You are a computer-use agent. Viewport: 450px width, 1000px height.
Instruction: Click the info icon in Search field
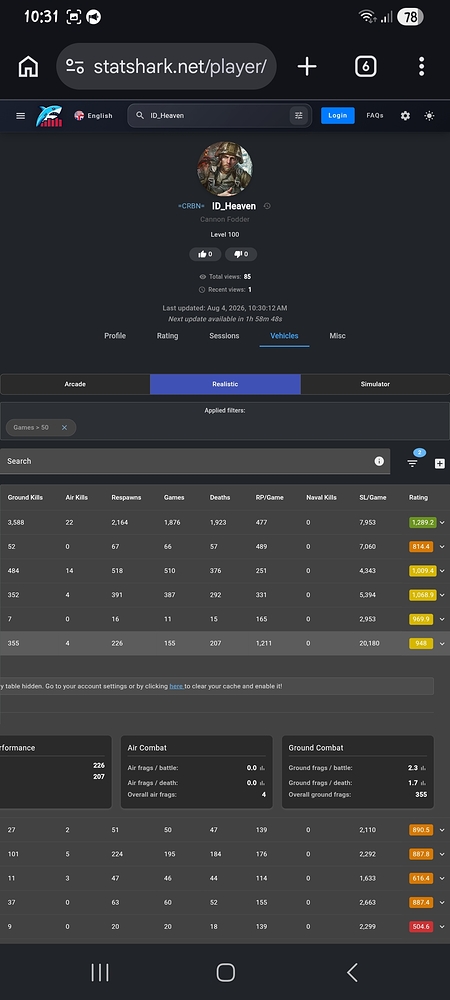click(379, 461)
